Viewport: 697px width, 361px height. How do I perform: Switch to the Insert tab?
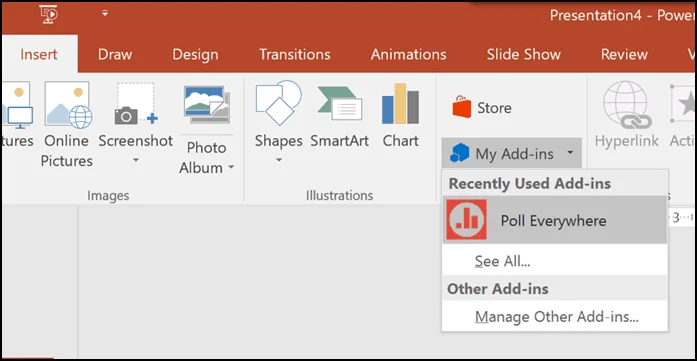39,54
